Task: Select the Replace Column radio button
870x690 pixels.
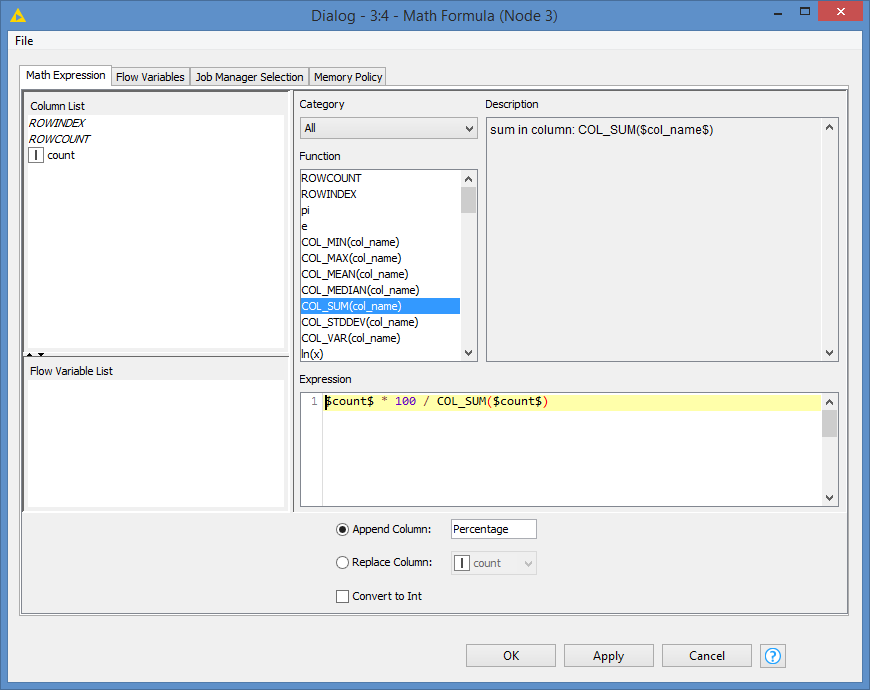Action: point(341,562)
